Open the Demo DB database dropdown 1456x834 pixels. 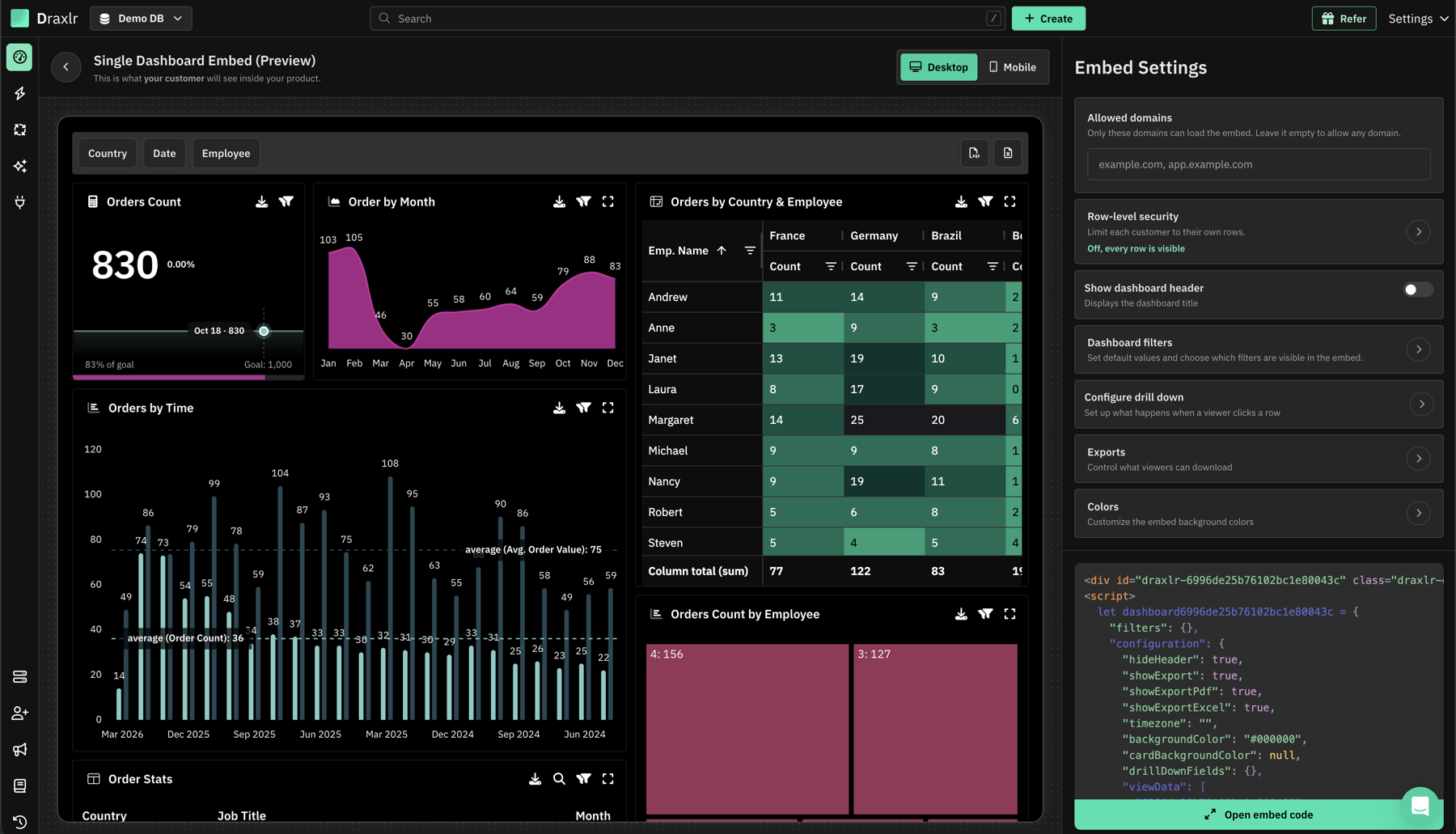pyautogui.click(x=141, y=19)
